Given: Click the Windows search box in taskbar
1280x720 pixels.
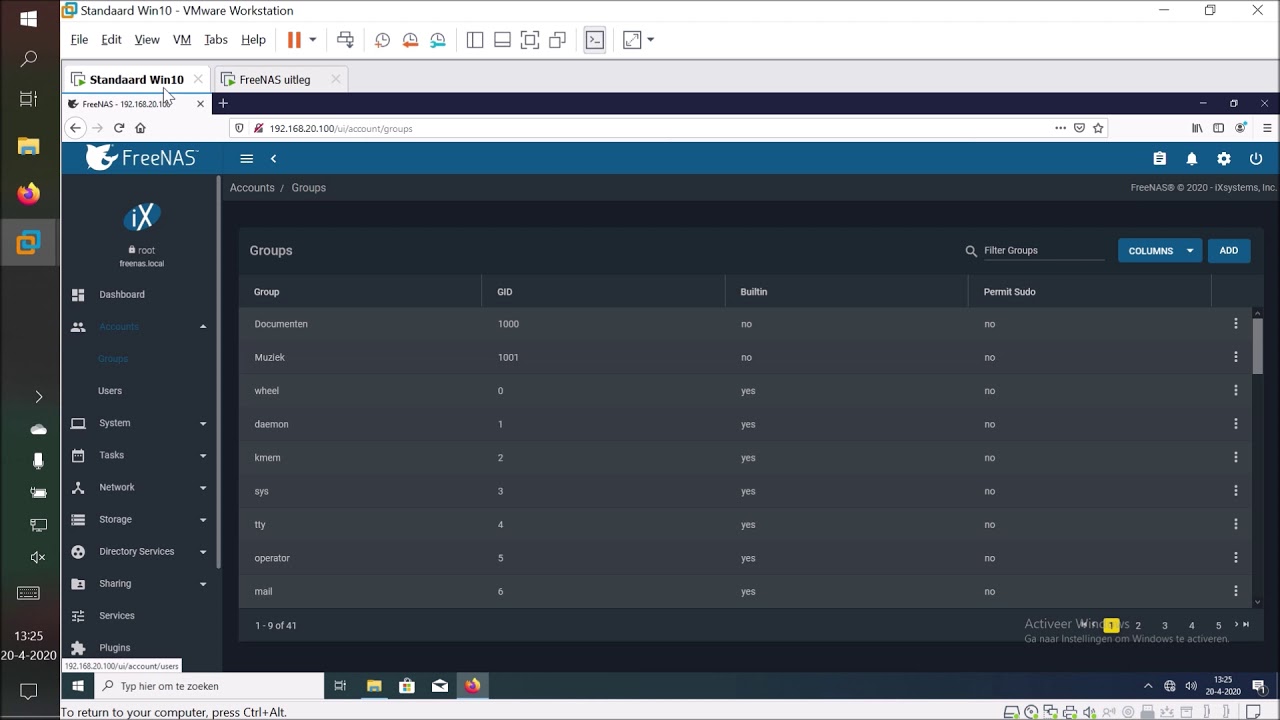Looking at the screenshot, I should (210, 686).
